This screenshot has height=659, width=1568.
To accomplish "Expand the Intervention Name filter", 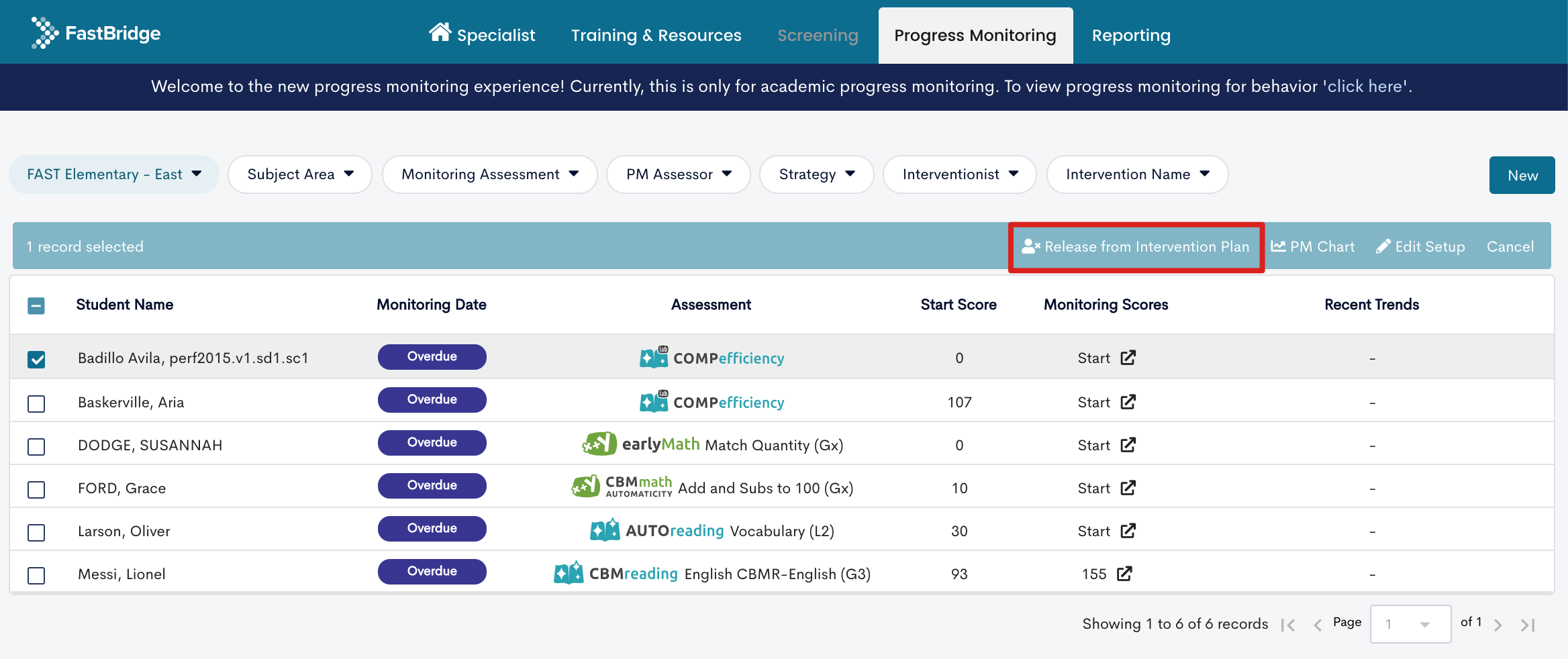I will coord(1138,174).
